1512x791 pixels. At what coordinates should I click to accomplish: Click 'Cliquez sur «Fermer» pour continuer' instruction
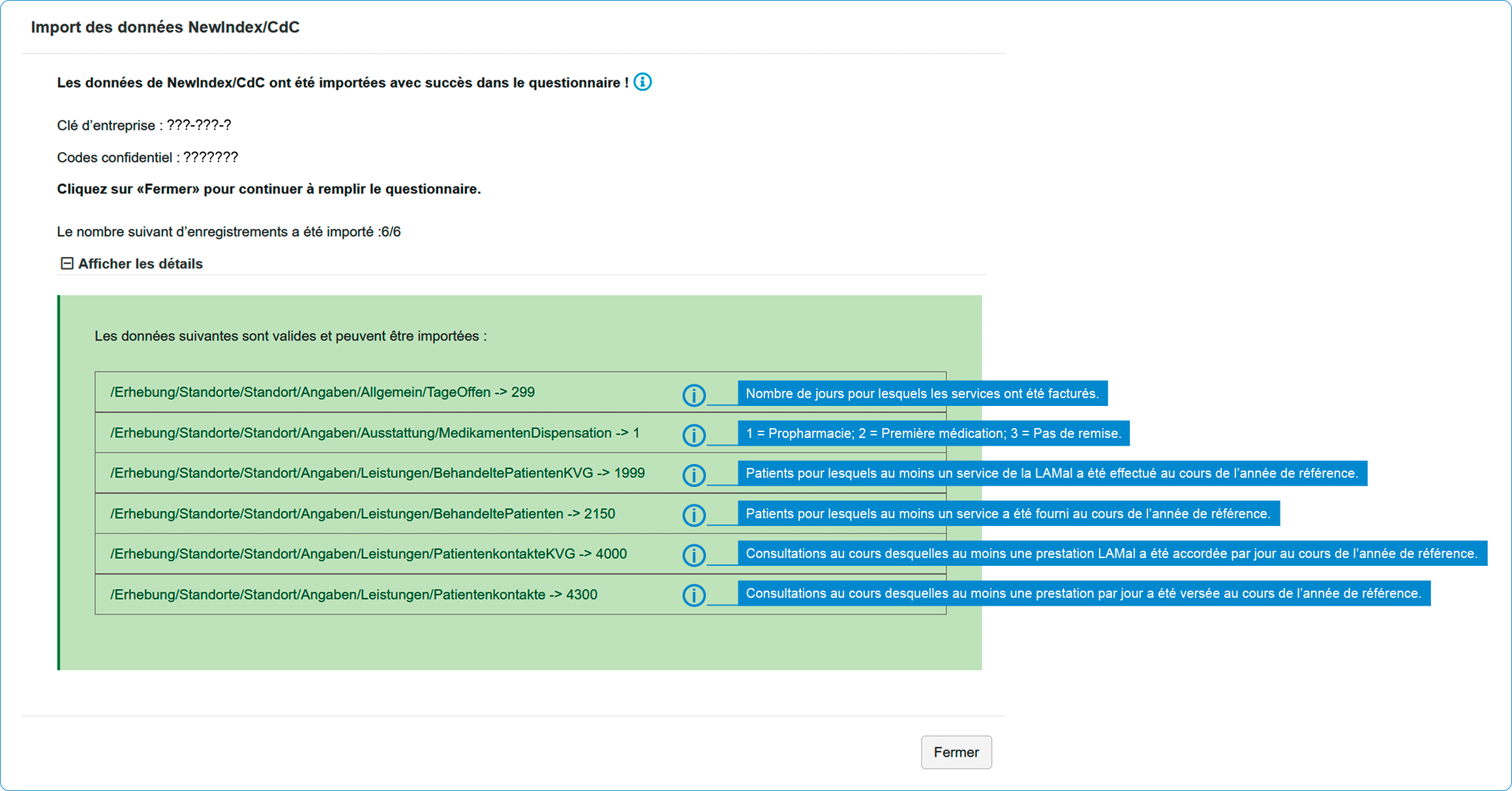coord(269,189)
